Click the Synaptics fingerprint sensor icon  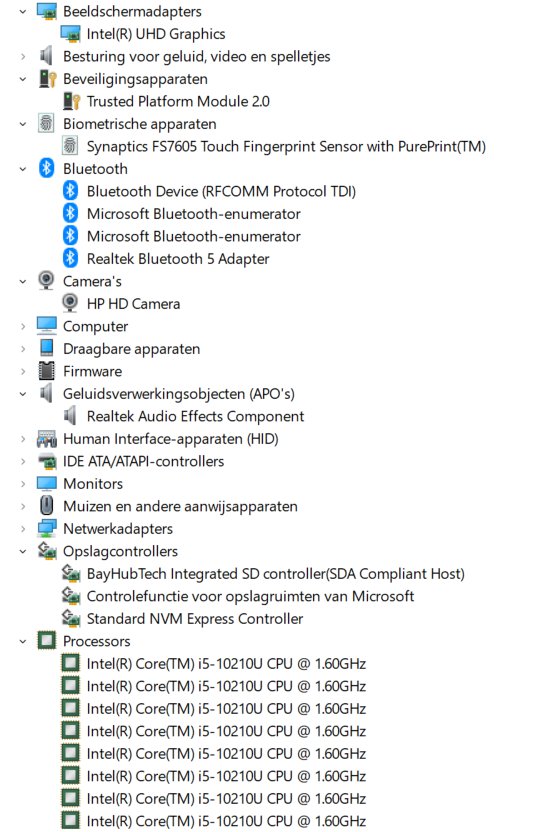coord(70,146)
